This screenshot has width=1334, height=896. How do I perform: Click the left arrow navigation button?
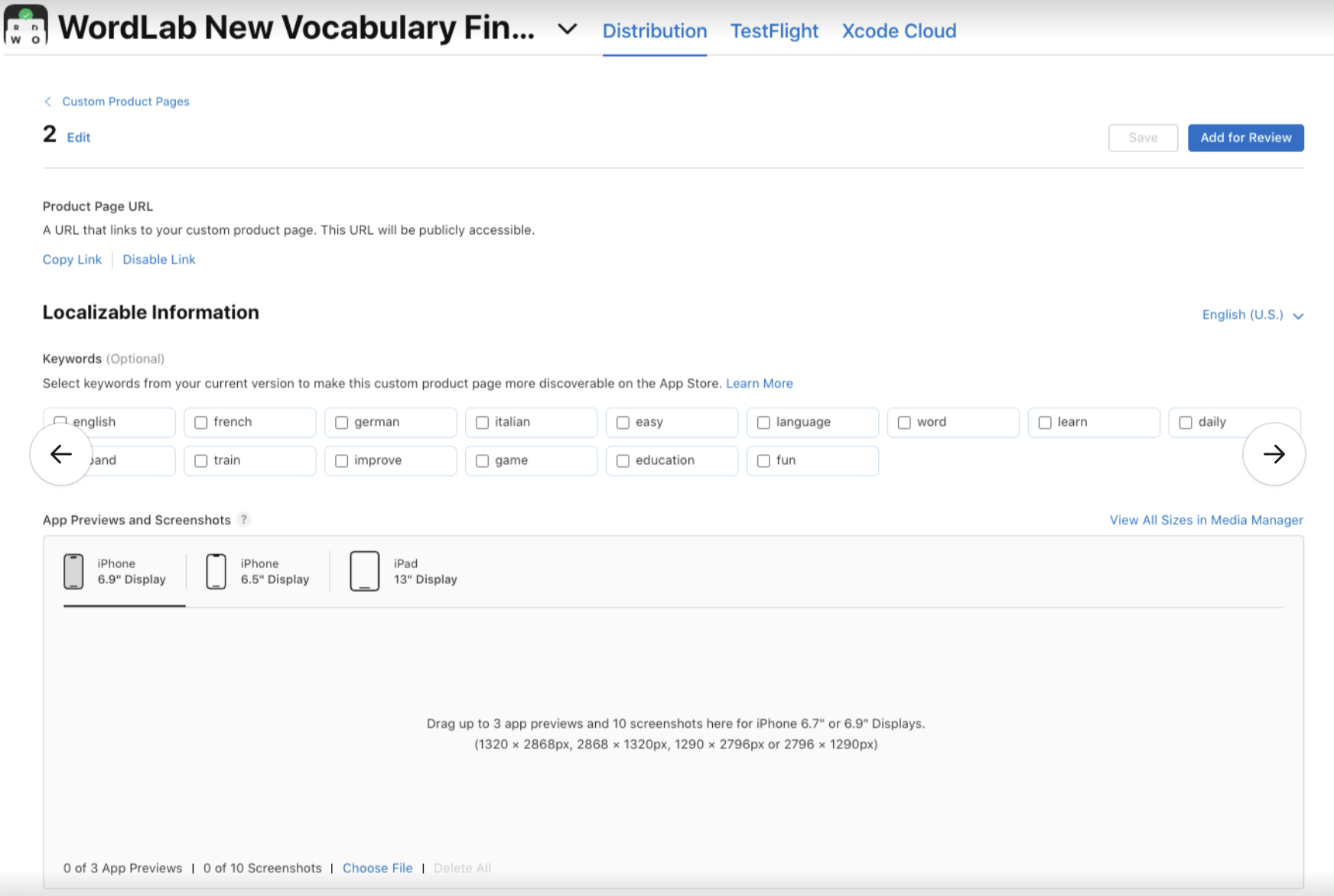61,454
